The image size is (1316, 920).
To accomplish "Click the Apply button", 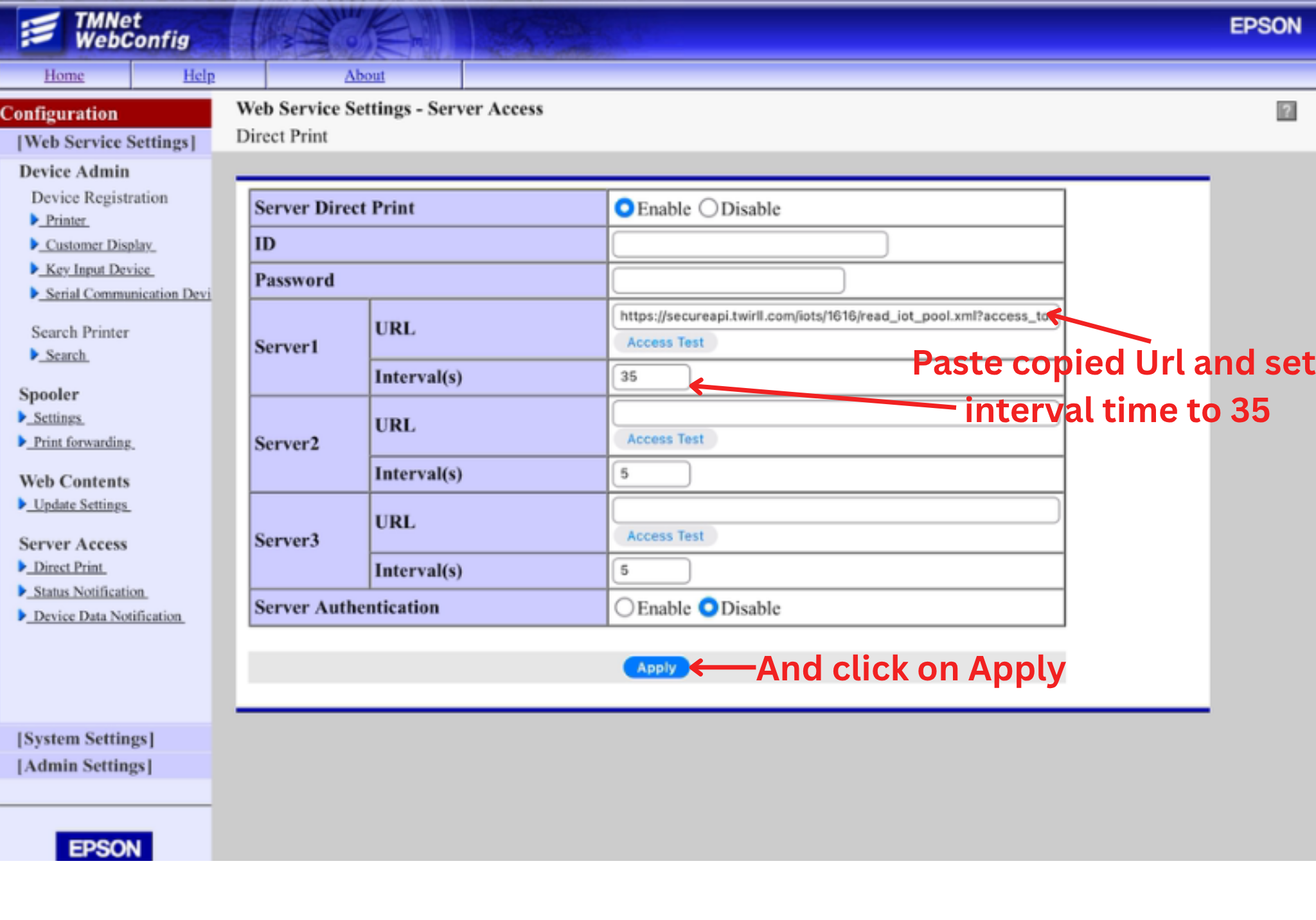I will click(x=656, y=668).
